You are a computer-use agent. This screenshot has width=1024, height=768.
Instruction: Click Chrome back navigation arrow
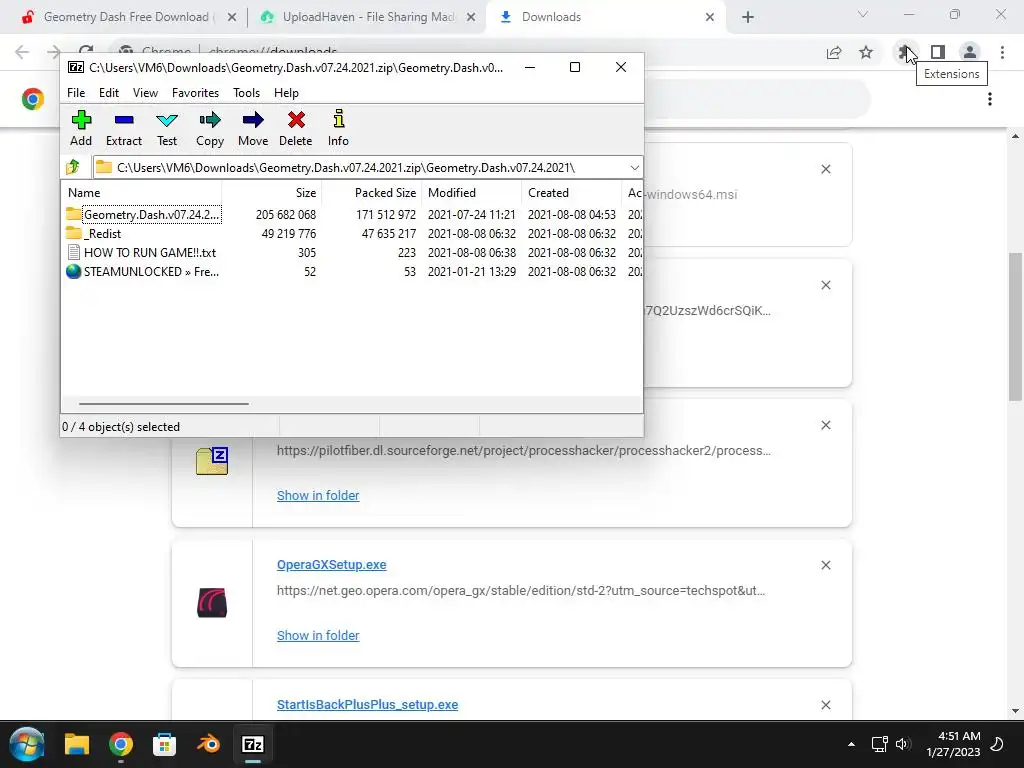[x=22, y=52]
